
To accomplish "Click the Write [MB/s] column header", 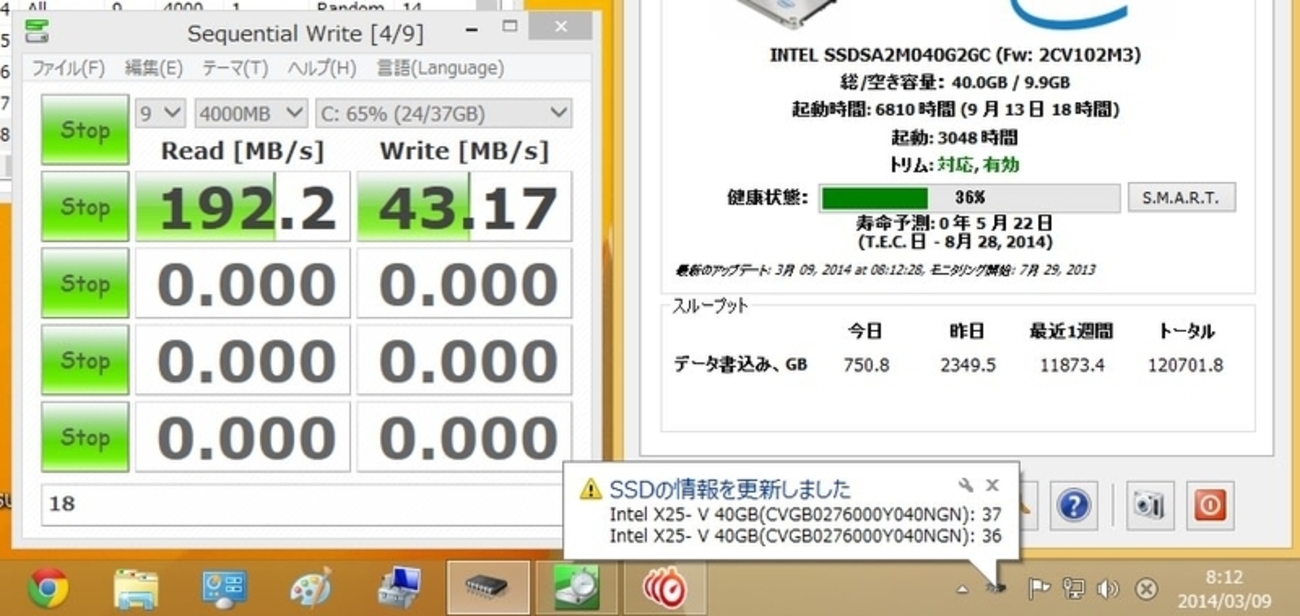I will coord(465,151).
